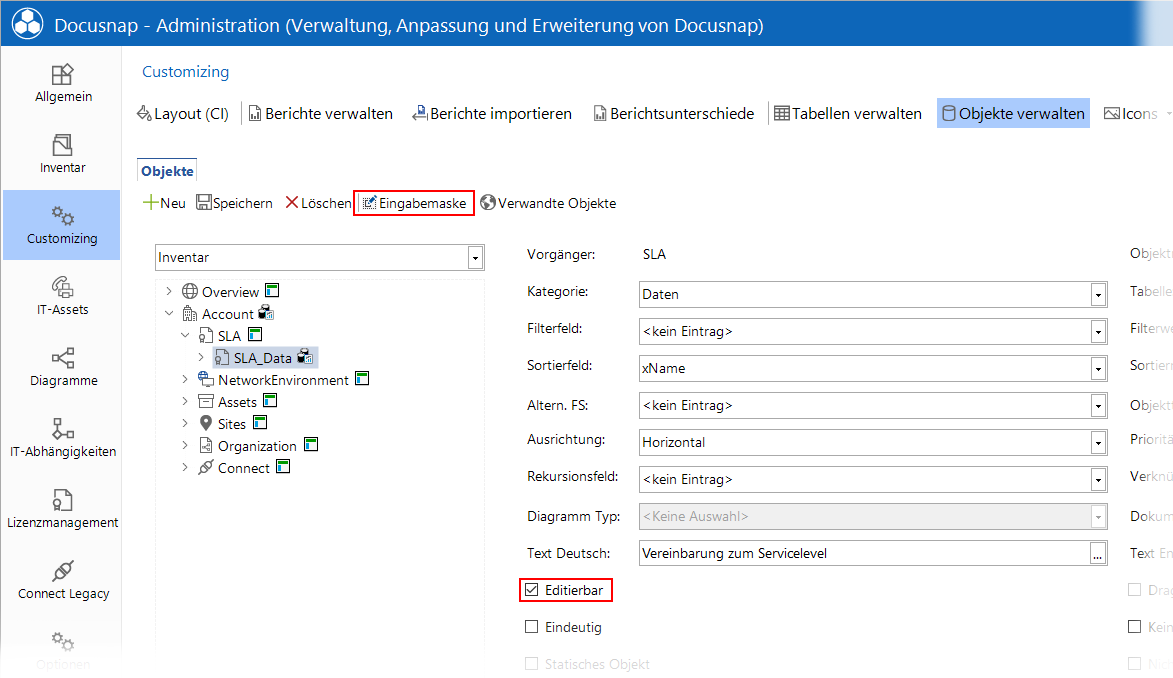Open Berichtsunterschiede
Image resolution: width=1173 pixels, height=678 pixels.
[673, 114]
